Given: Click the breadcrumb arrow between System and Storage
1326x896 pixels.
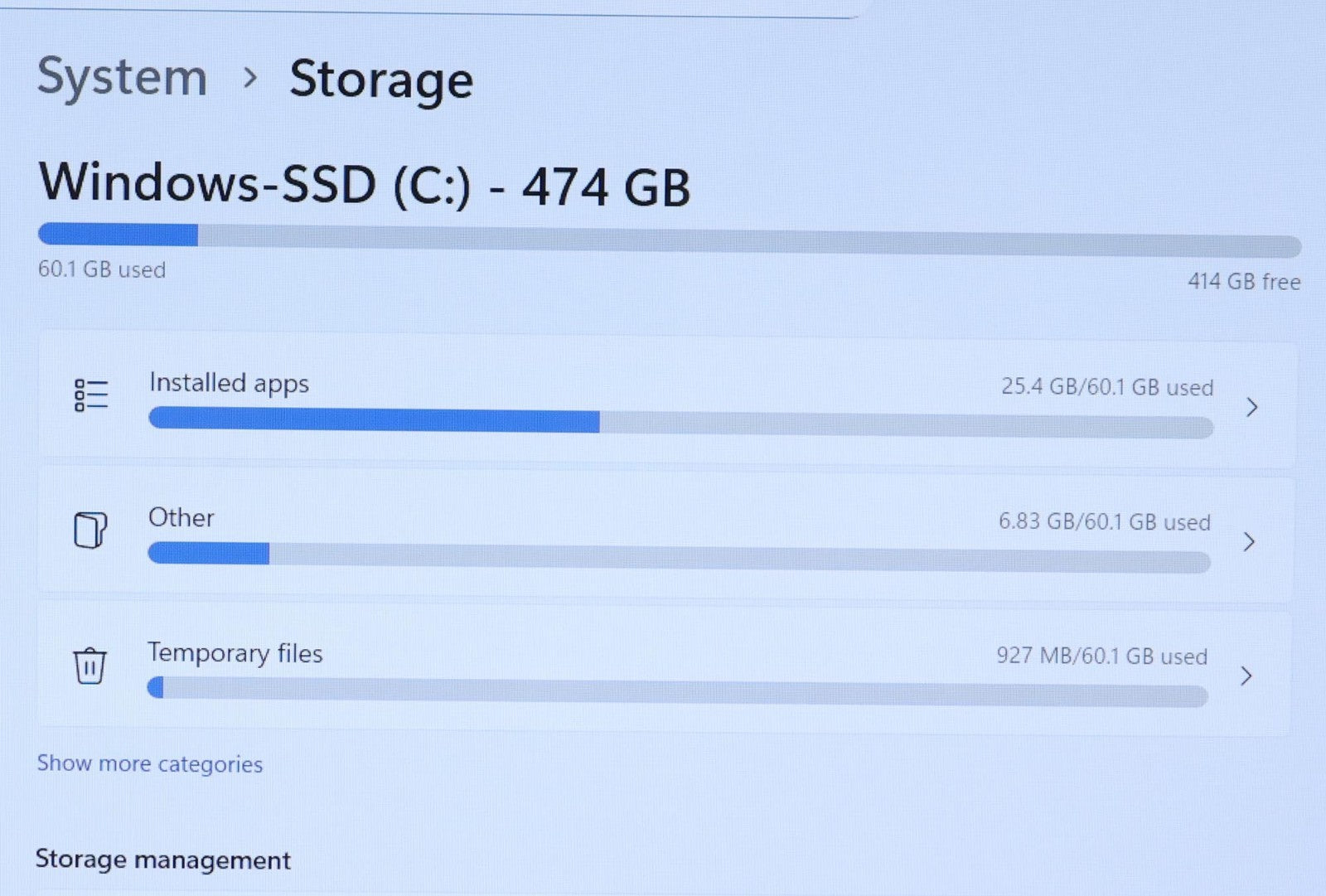Looking at the screenshot, I should [249, 78].
